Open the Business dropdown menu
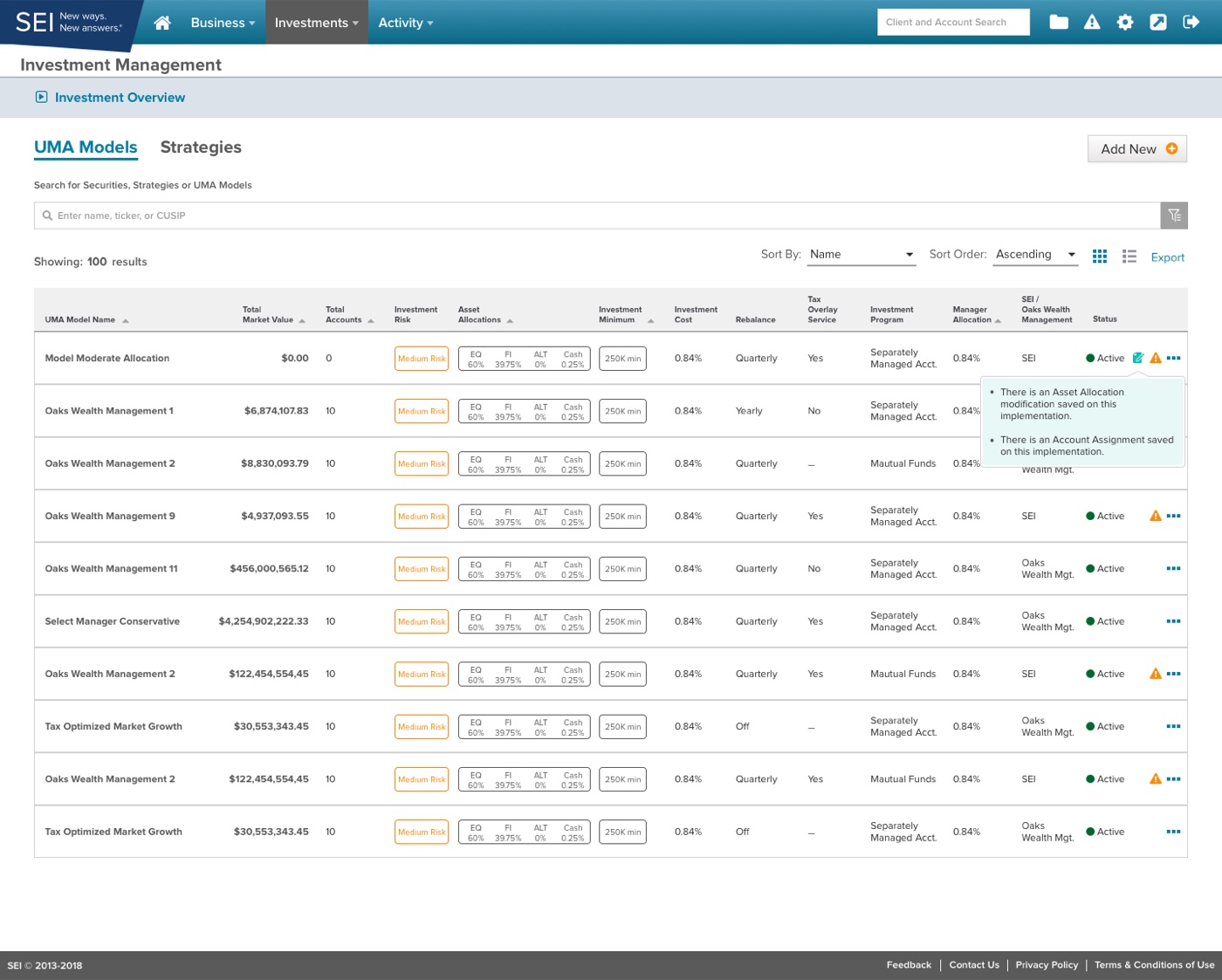Image resolution: width=1222 pixels, height=980 pixels. point(223,23)
